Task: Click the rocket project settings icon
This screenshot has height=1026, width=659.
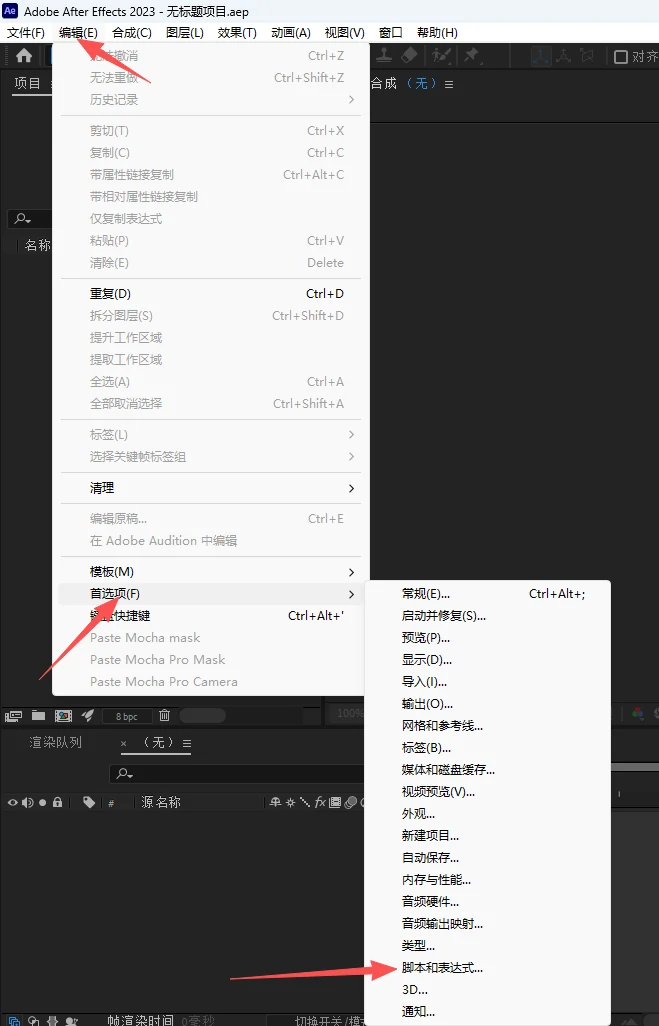Action: [x=88, y=715]
